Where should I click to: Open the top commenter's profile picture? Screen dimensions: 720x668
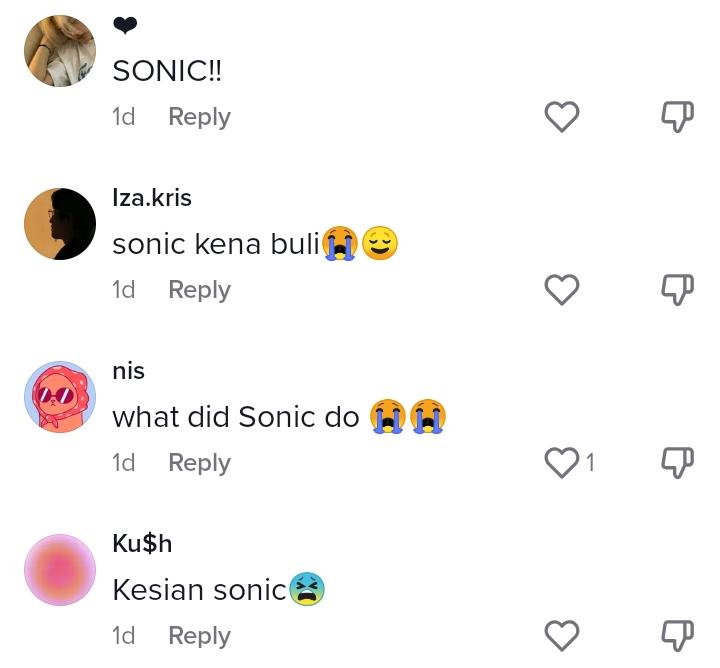pyautogui.click(x=60, y=51)
